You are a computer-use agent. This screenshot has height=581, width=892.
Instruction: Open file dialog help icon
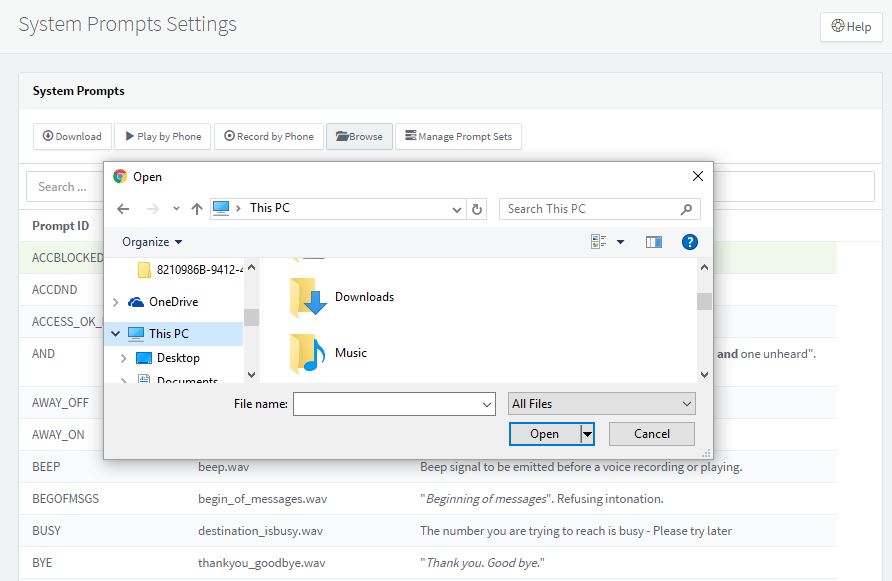pos(689,242)
